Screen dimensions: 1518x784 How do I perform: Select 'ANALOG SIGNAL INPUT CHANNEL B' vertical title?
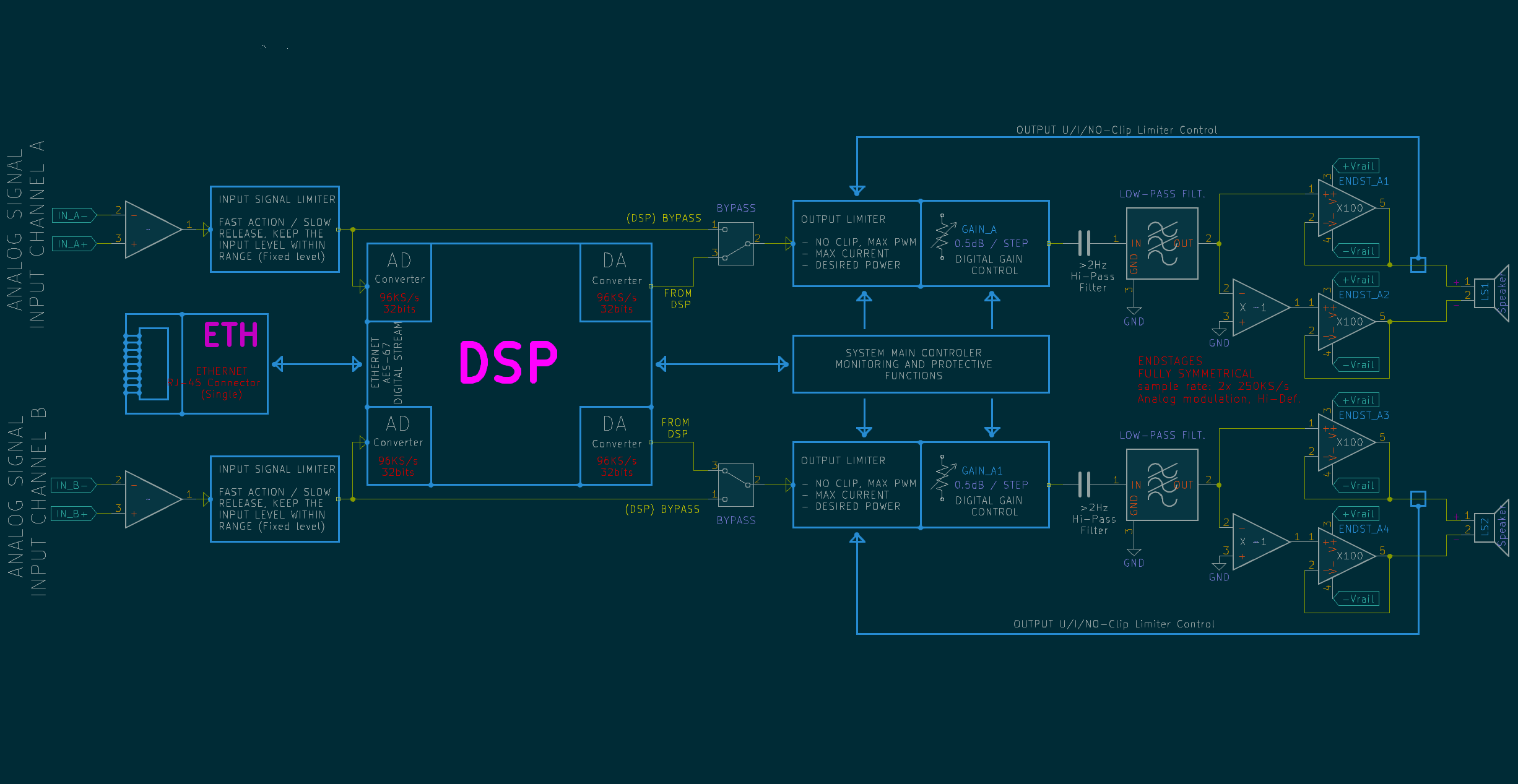point(26,501)
